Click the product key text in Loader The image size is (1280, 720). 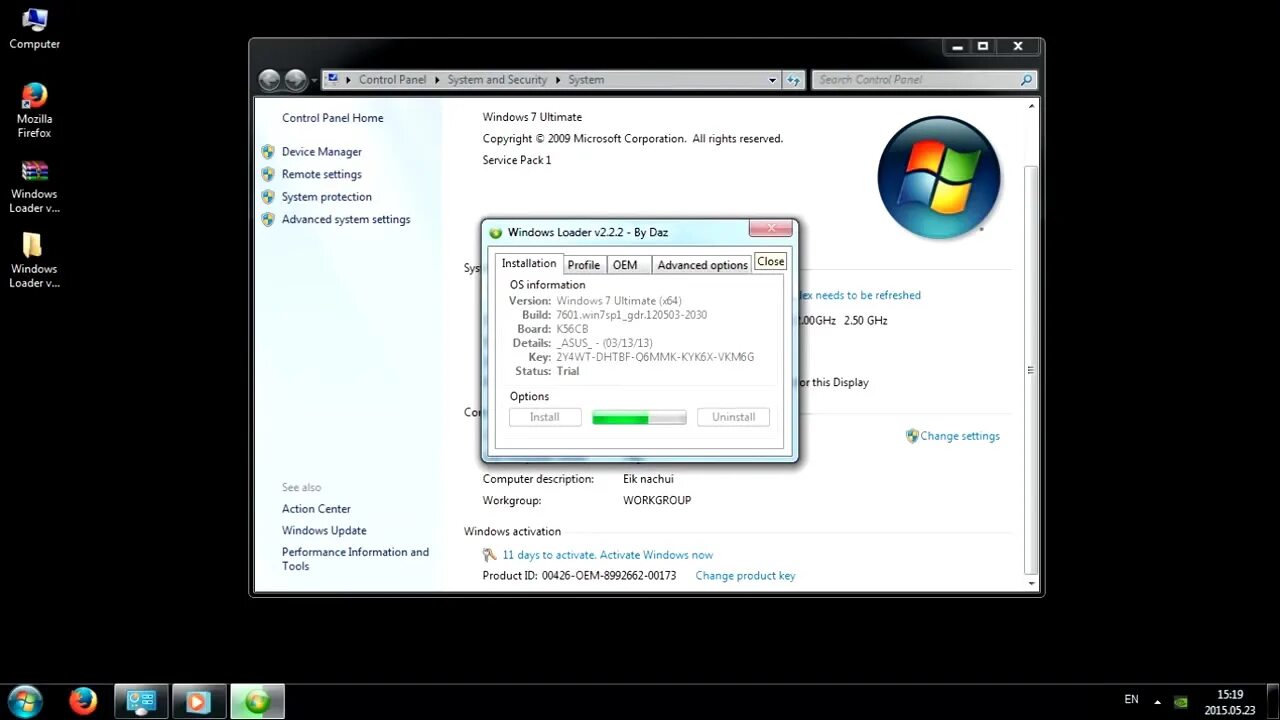[655, 357]
